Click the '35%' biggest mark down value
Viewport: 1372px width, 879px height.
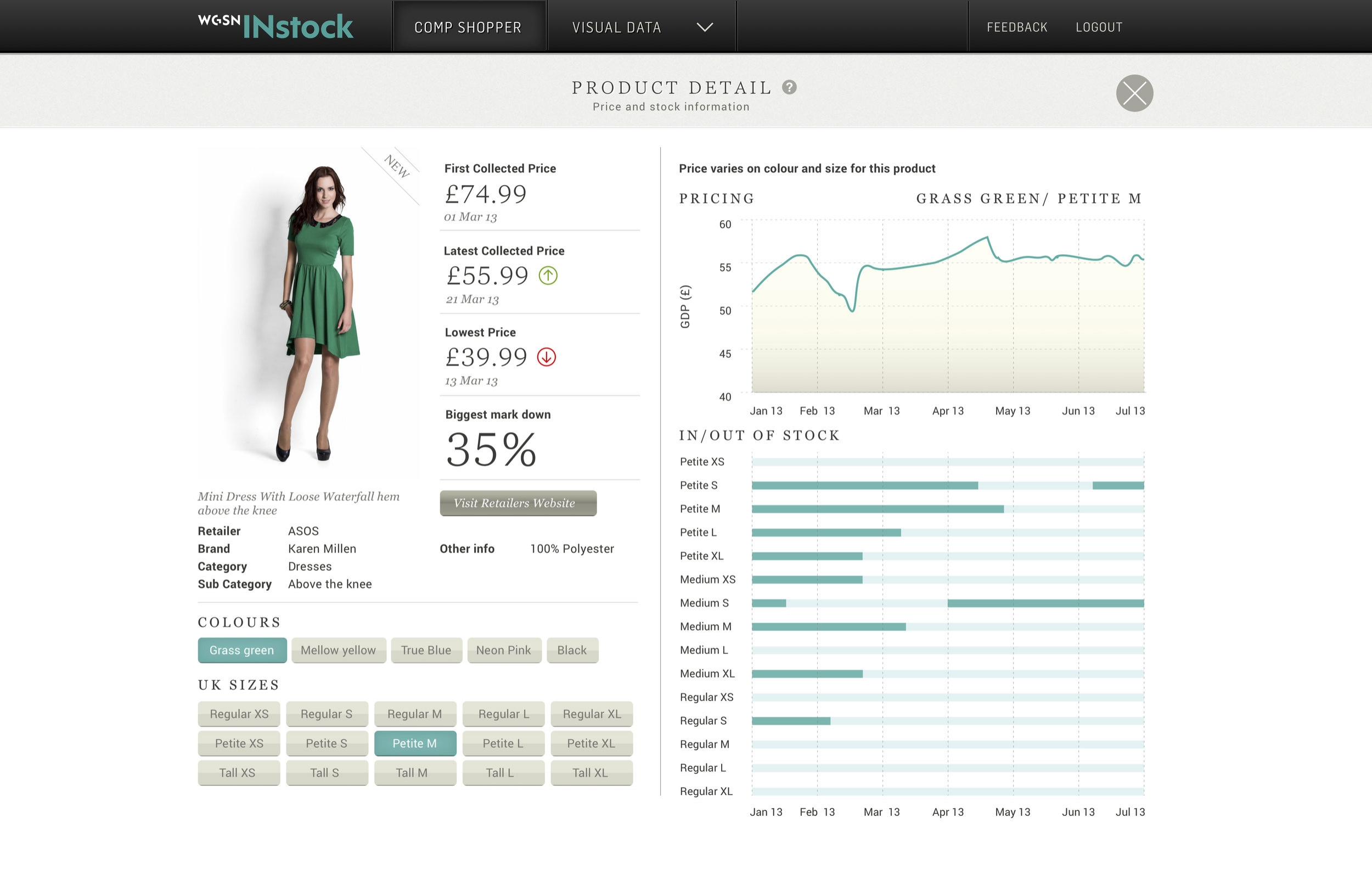pyautogui.click(x=491, y=449)
